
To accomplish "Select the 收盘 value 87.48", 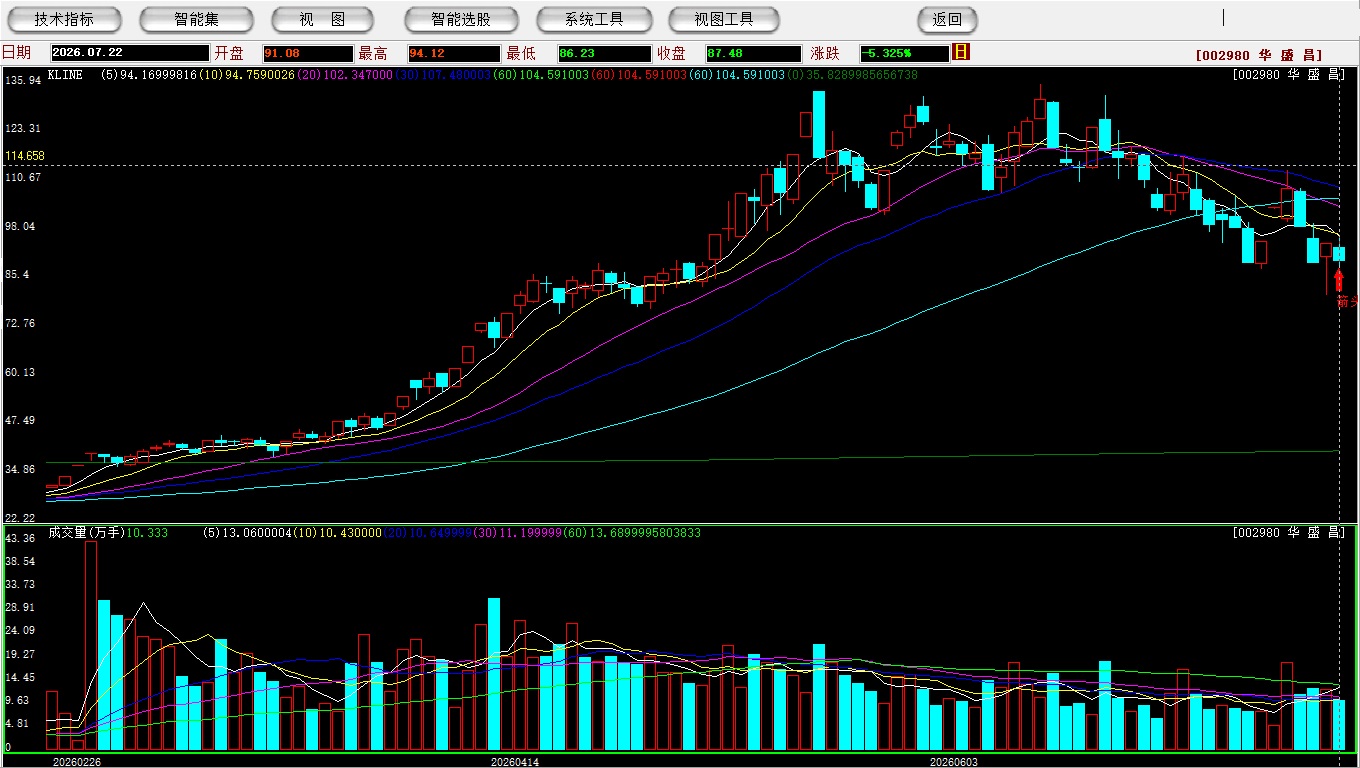I will pos(754,53).
